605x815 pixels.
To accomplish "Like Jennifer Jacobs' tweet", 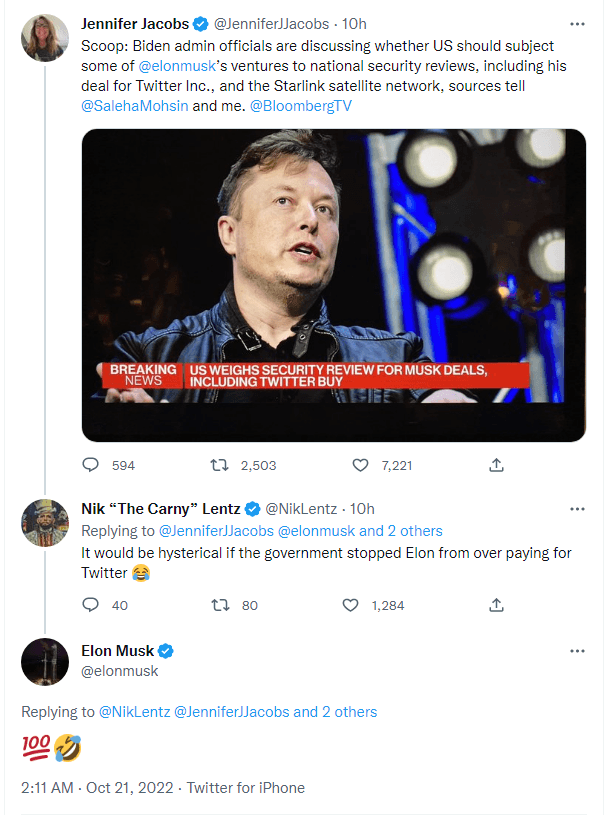I will (361, 465).
